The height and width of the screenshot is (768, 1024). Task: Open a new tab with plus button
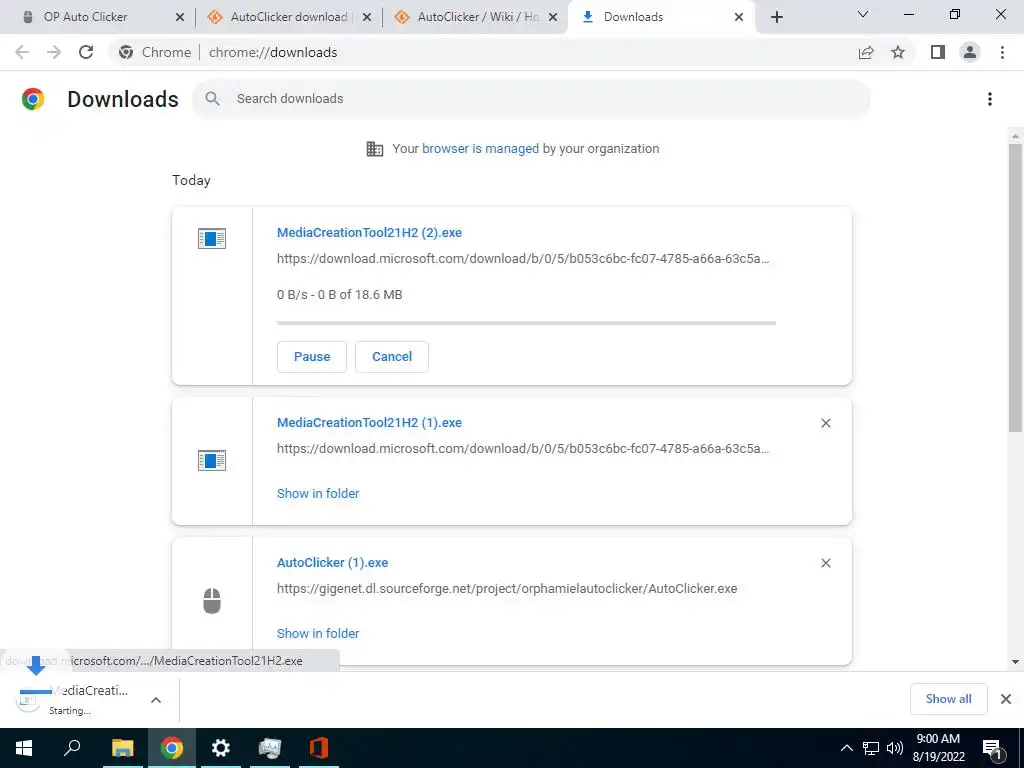(776, 17)
